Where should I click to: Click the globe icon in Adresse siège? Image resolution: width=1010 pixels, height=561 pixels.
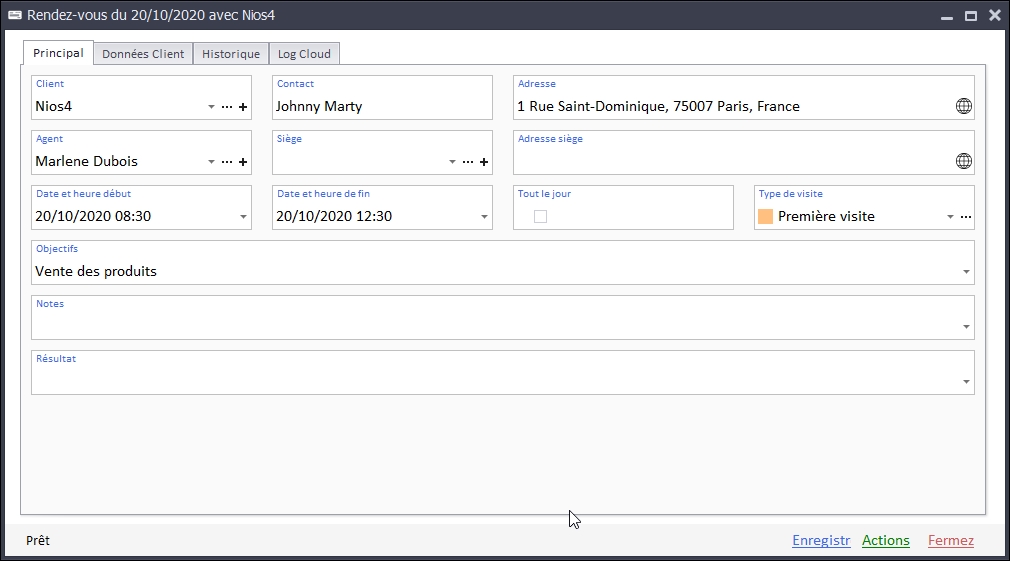[x=964, y=161]
